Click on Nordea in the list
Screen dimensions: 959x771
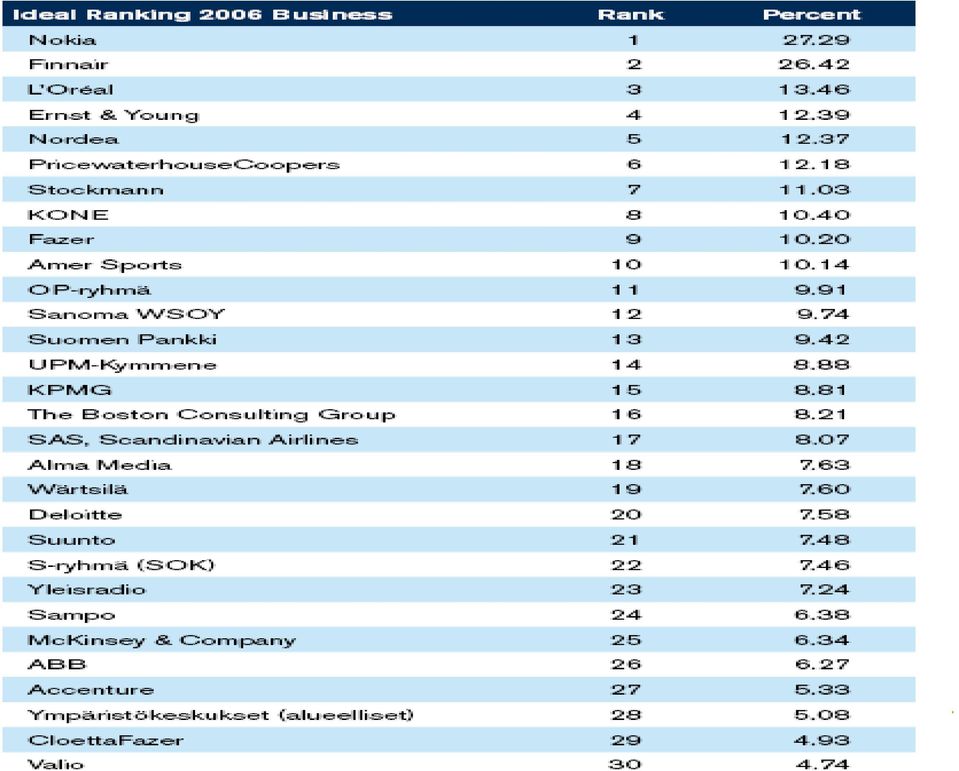coord(73,139)
